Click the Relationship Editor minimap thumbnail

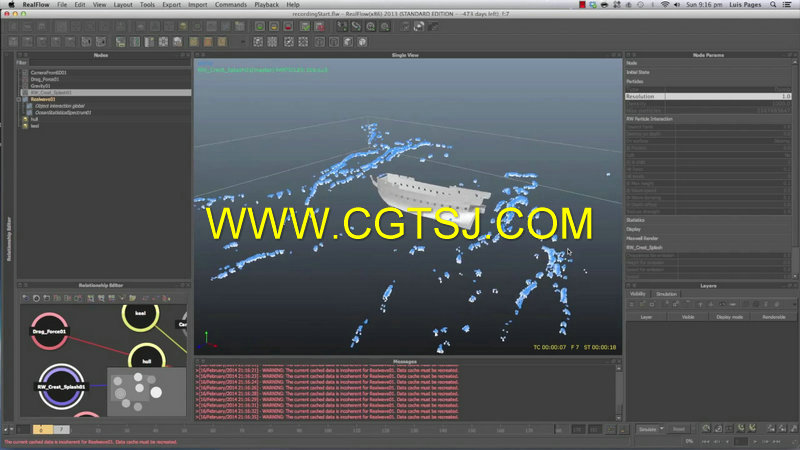pyautogui.click(x=146, y=391)
